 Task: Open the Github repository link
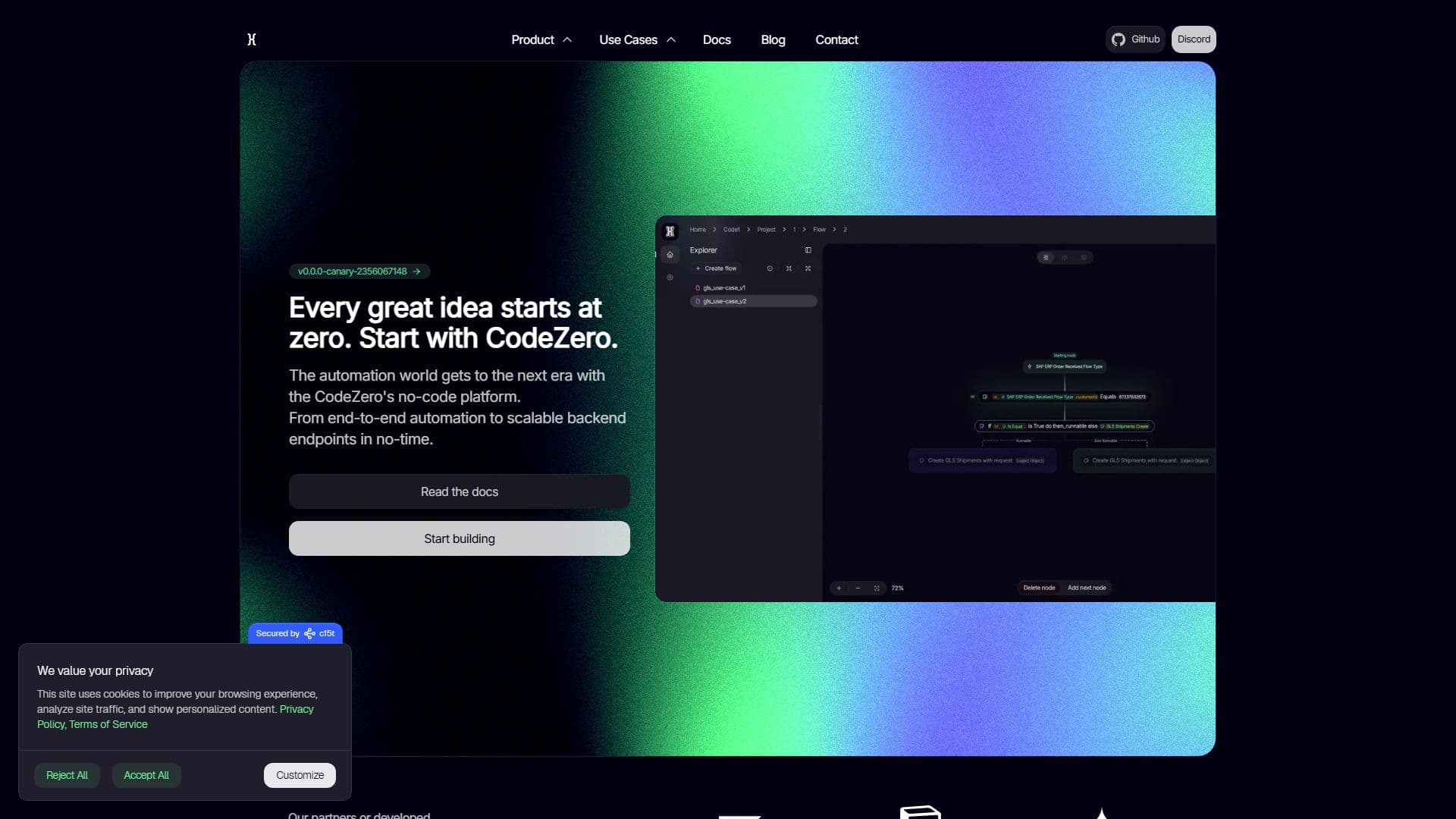pos(1136,39)
